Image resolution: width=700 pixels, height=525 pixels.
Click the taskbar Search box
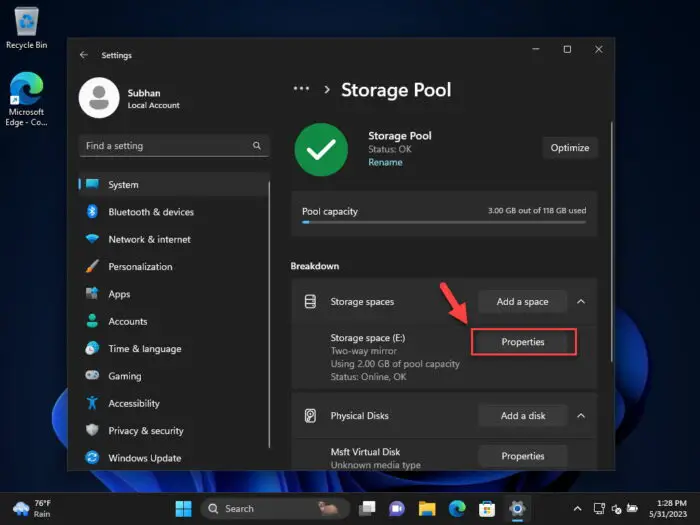pos(275,508)
